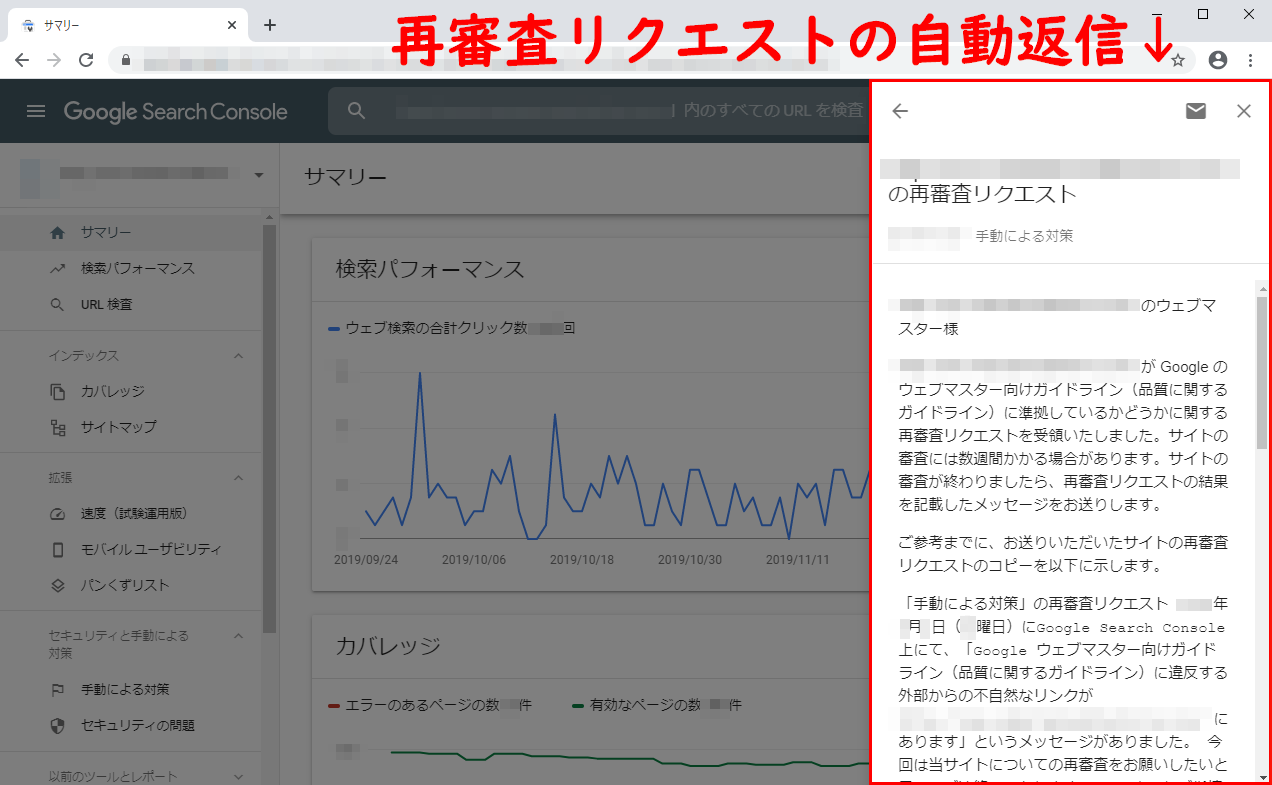Screen dimensions: 1272x785
Task: Click the Google Search Console logo
Action: [176, 111]
